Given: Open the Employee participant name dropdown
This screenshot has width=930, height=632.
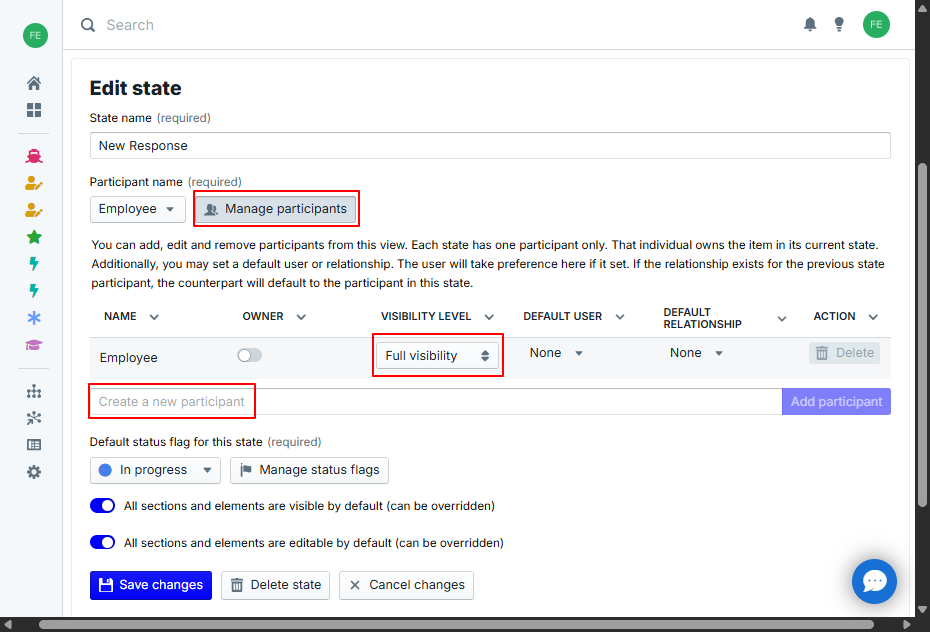Looking at the screenshot, I should pos(137,209).
